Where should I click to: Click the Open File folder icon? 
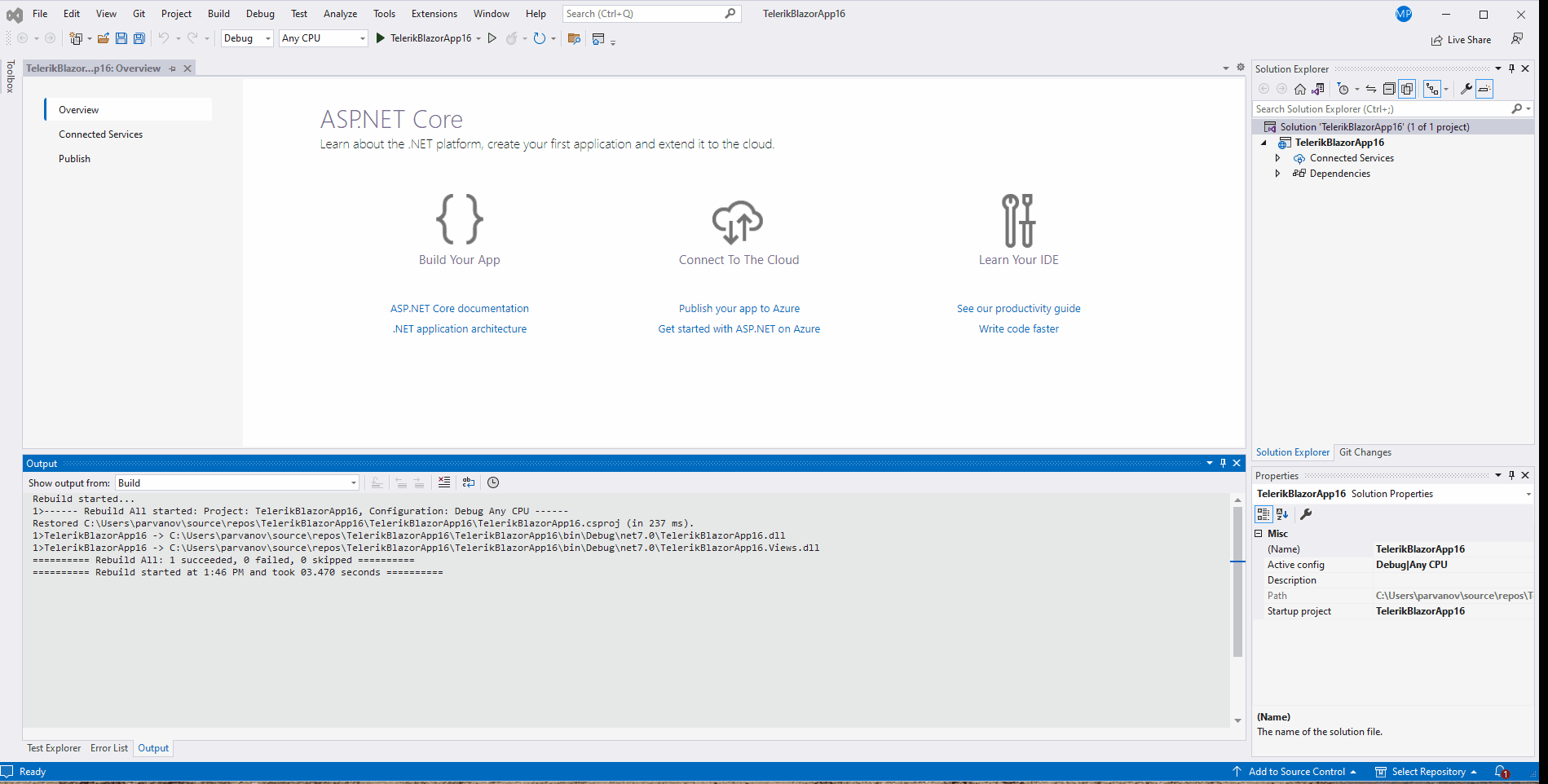pos(104,38)
